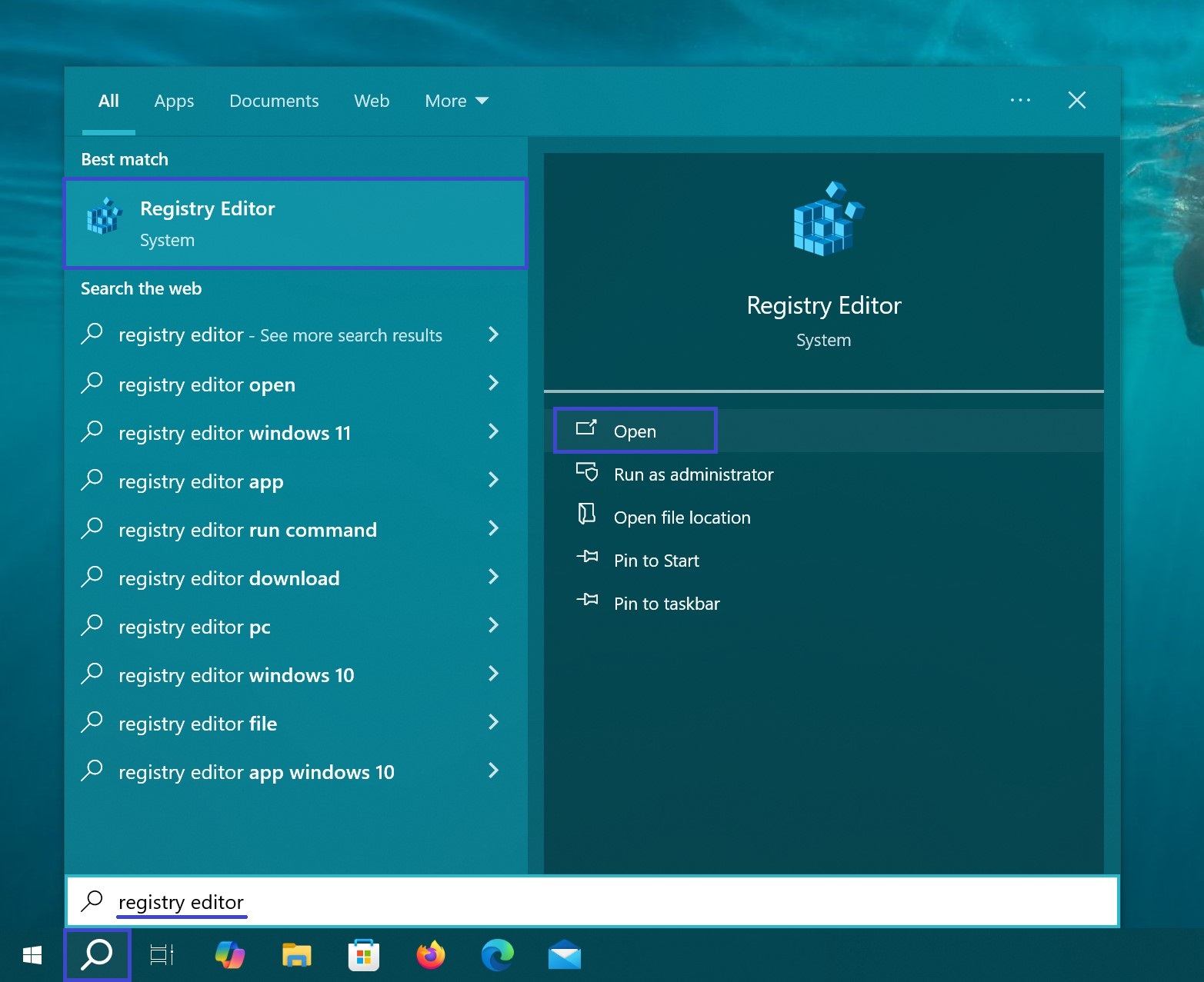Click the large Registry Editor icon in preview pane
The height and width of the screenshot is (982, 1204).
828,219
